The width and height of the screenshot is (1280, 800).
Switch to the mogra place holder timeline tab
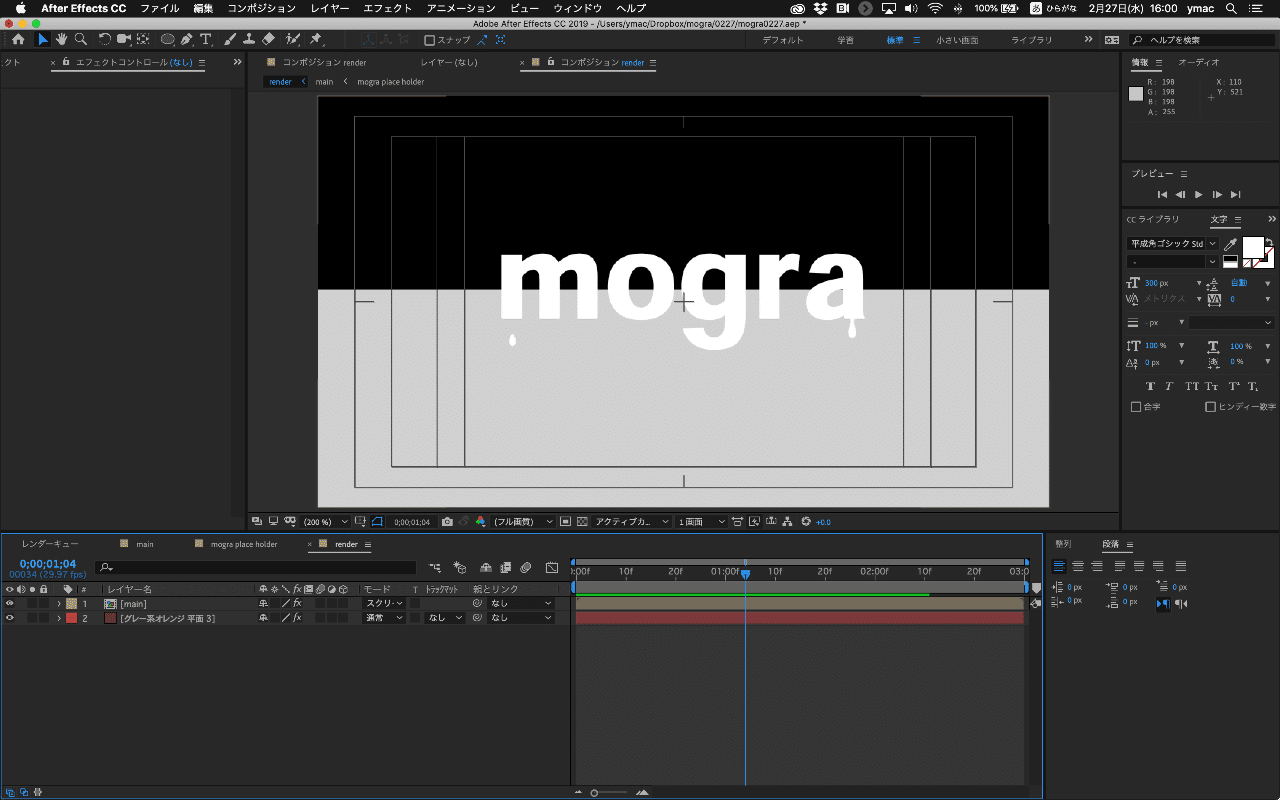pyautogui.click(x=244, y=544)
